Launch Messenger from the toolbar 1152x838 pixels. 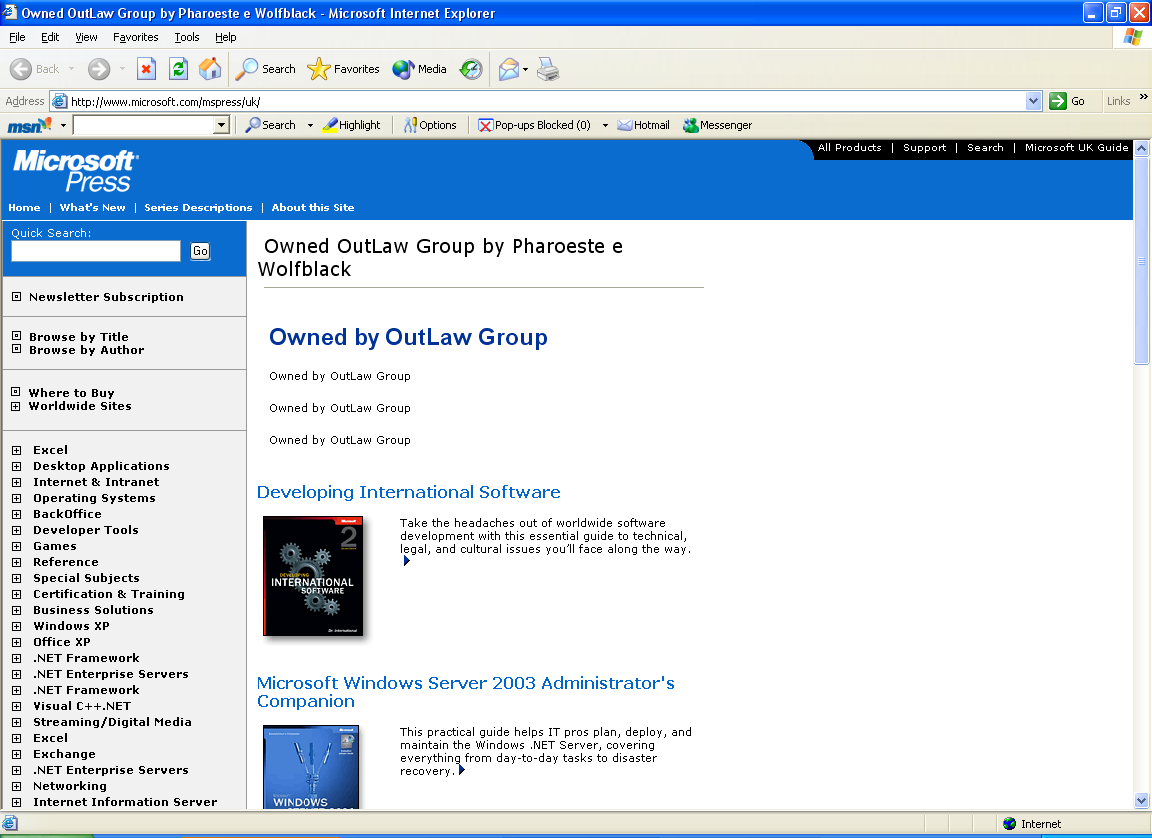[718, 125]
